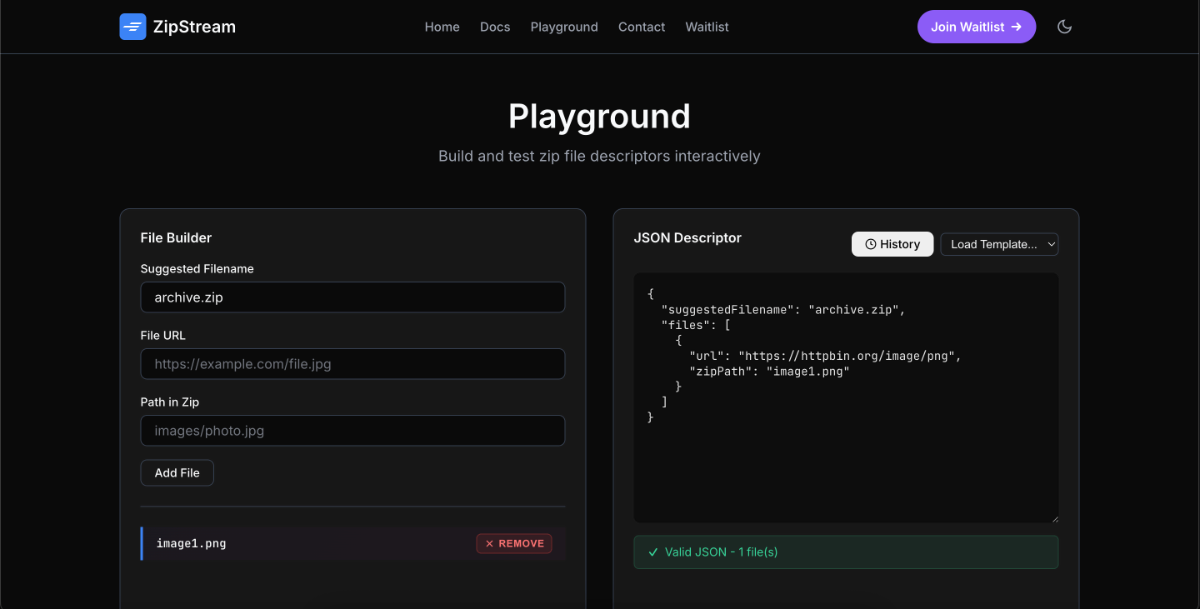Image resolution: width=1200 pixels, height=609 pixels.
Task: Click the green checkmark in the Valid JSON banner
Action: click(653, 551)
